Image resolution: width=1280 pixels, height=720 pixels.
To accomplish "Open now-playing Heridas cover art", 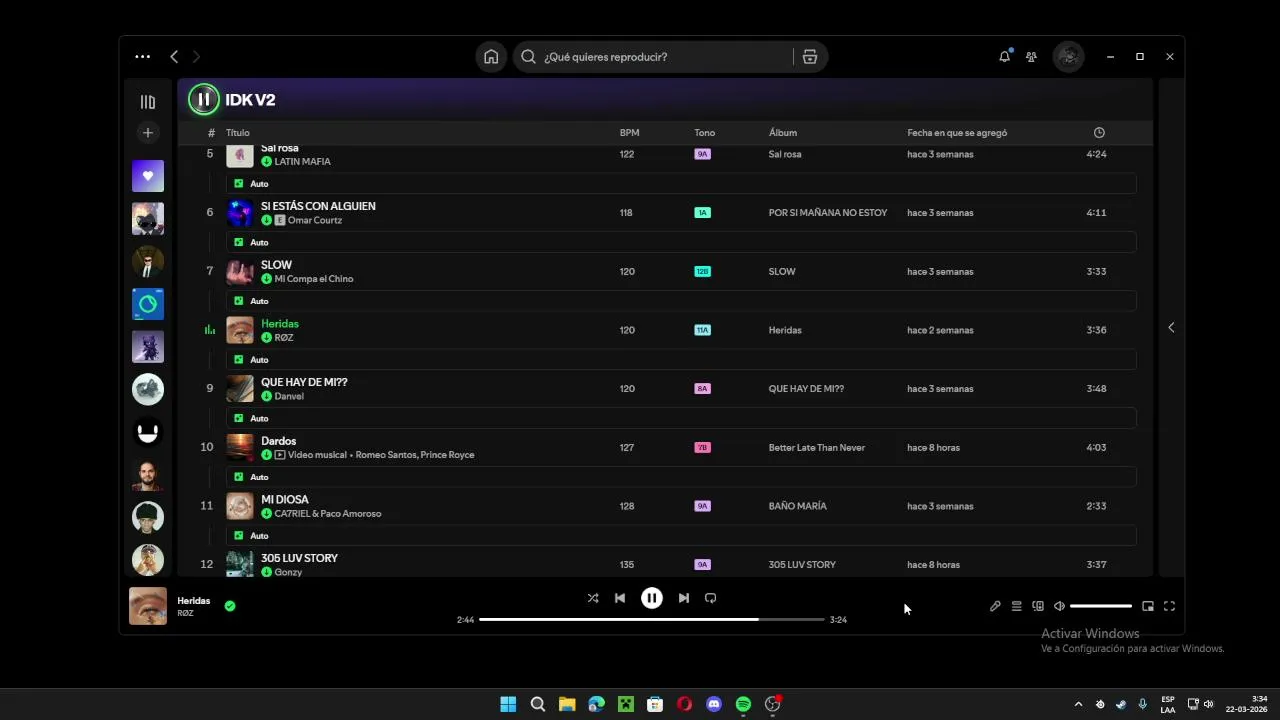I will (x=148, y=606).
